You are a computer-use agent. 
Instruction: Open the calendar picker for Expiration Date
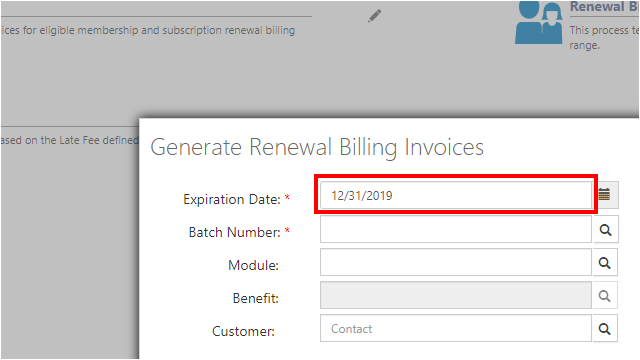pos(605,195)
